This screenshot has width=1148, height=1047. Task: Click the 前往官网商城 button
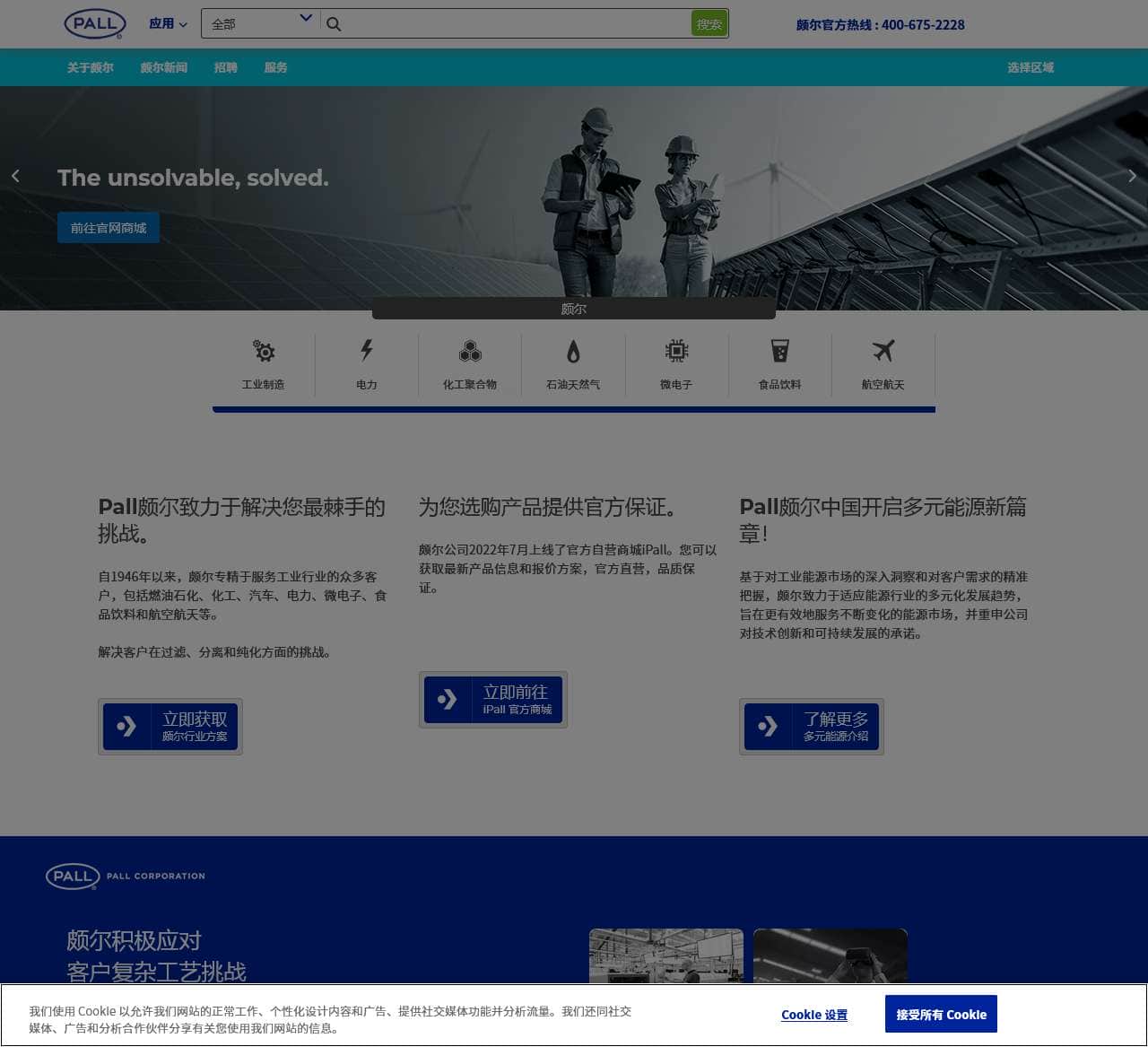pyautogui.click(x=109, y=227)
